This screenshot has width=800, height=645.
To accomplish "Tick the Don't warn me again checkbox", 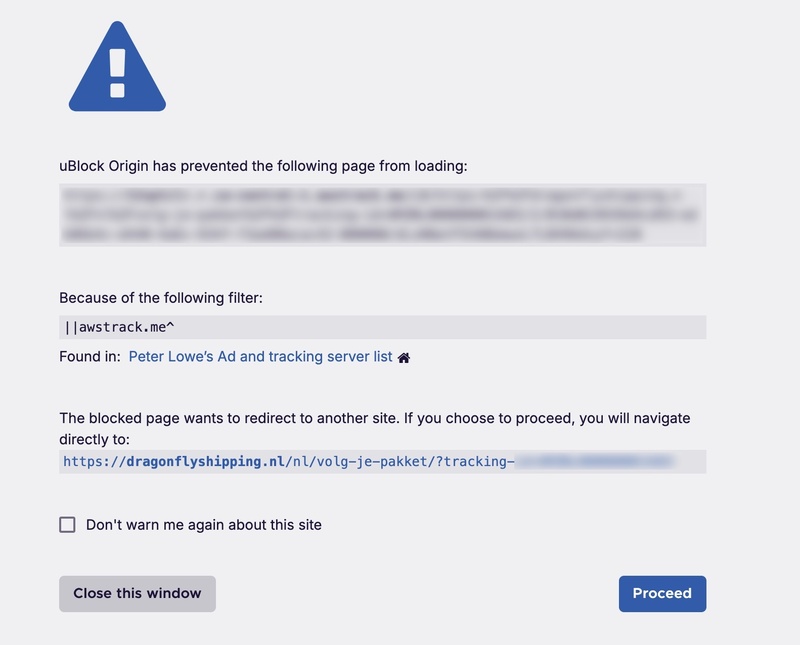I will (68, 524).
